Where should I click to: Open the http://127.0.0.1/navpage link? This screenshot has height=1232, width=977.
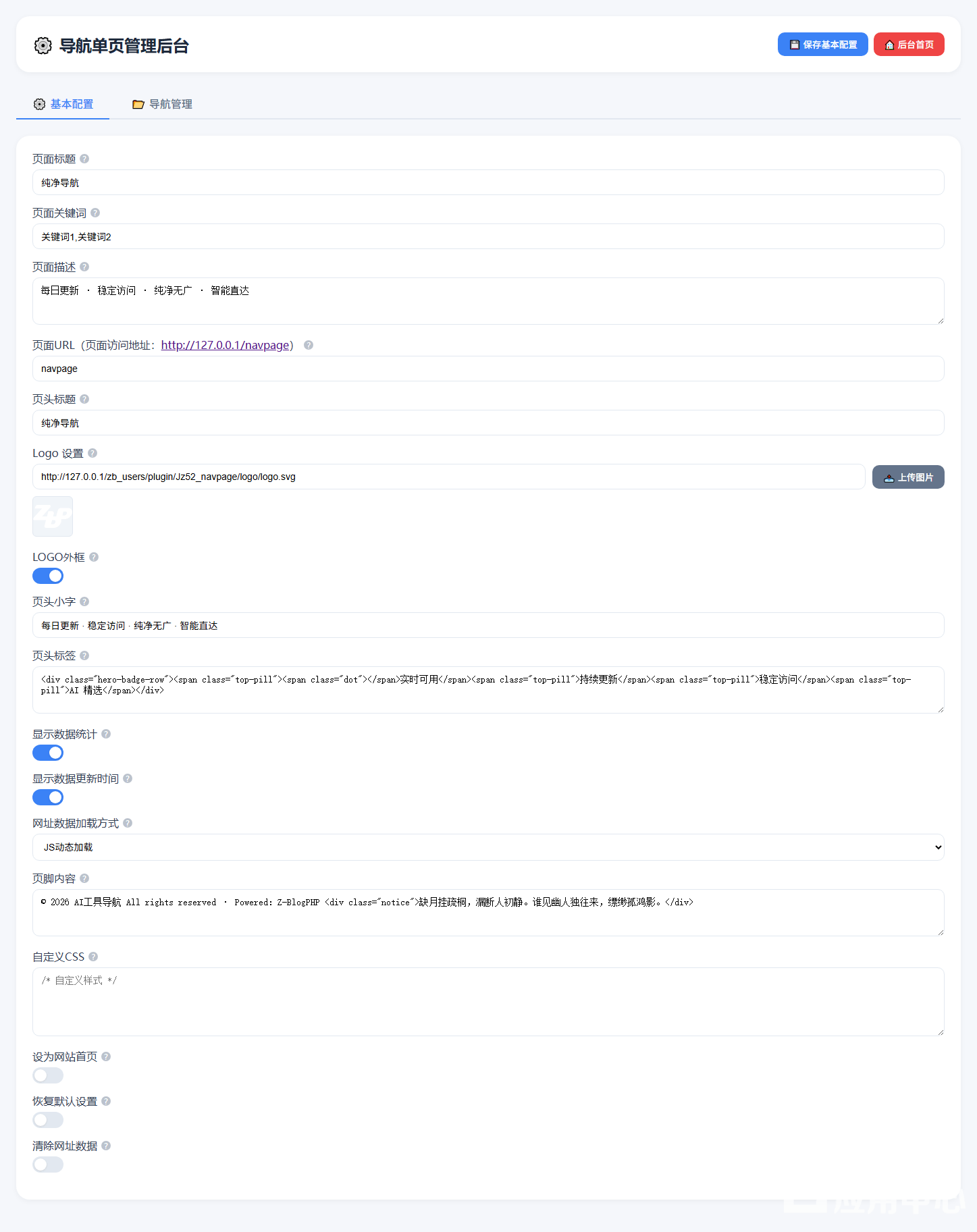click(x=225, y=345)
